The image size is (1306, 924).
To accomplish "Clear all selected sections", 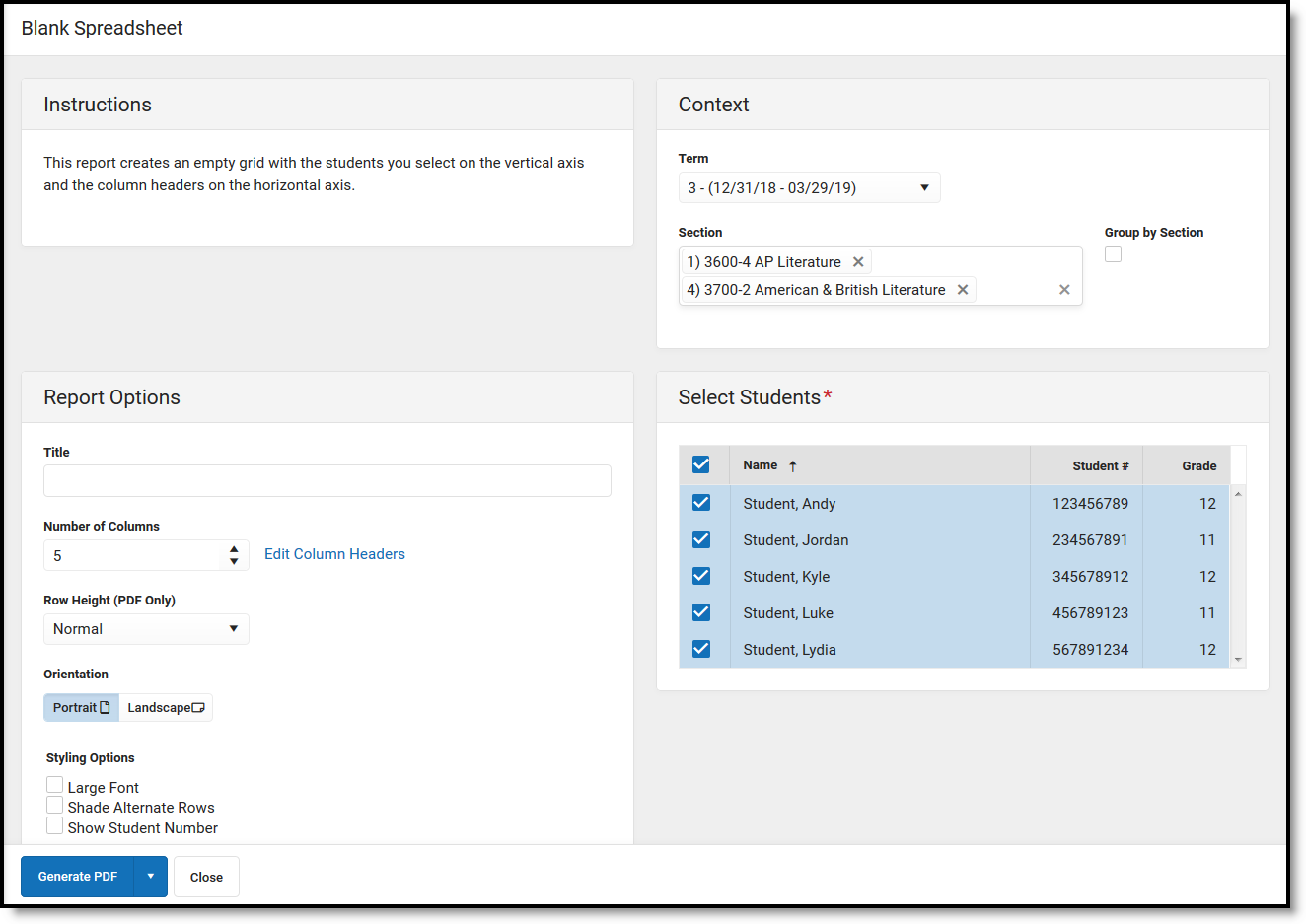I will (1064, 290).
